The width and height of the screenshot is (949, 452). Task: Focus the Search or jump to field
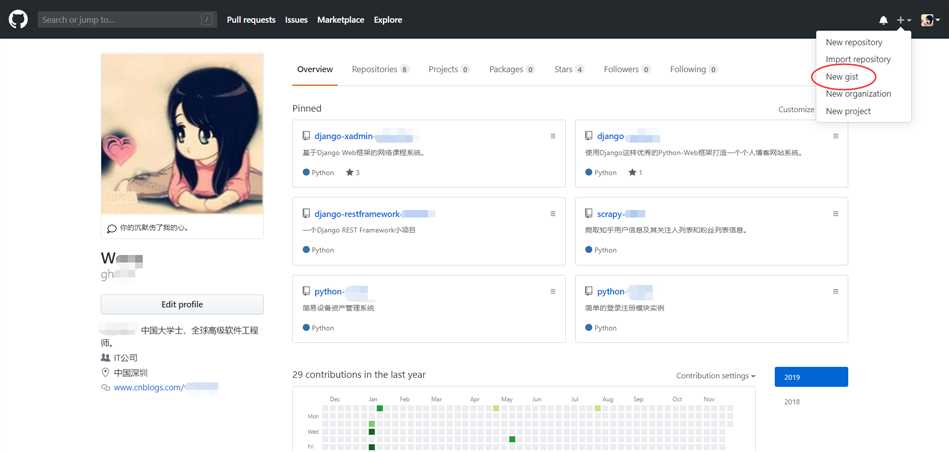click(127, 20)
